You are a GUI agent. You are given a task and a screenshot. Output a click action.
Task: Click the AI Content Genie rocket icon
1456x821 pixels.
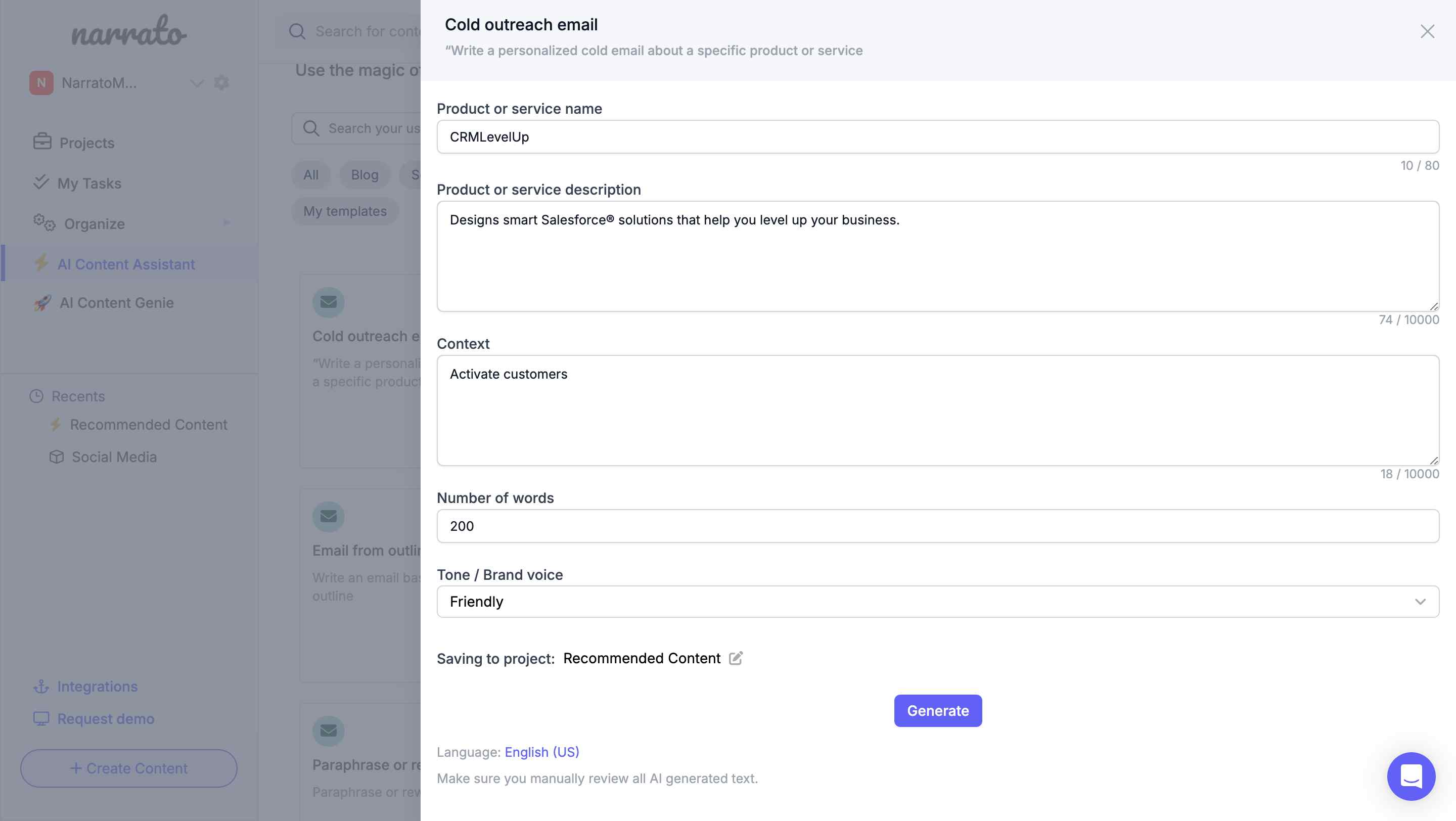tap(42, 303)
